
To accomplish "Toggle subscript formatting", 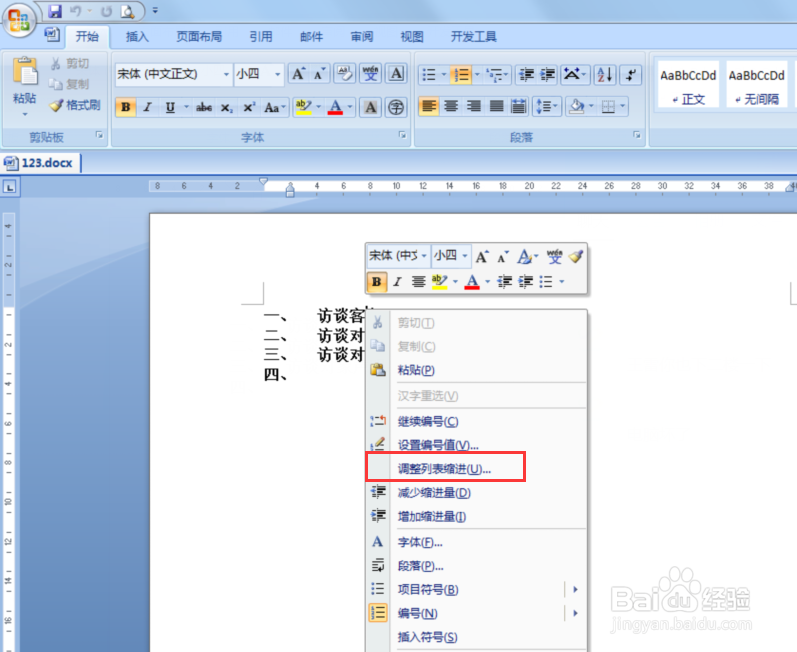I will (226, 107).
